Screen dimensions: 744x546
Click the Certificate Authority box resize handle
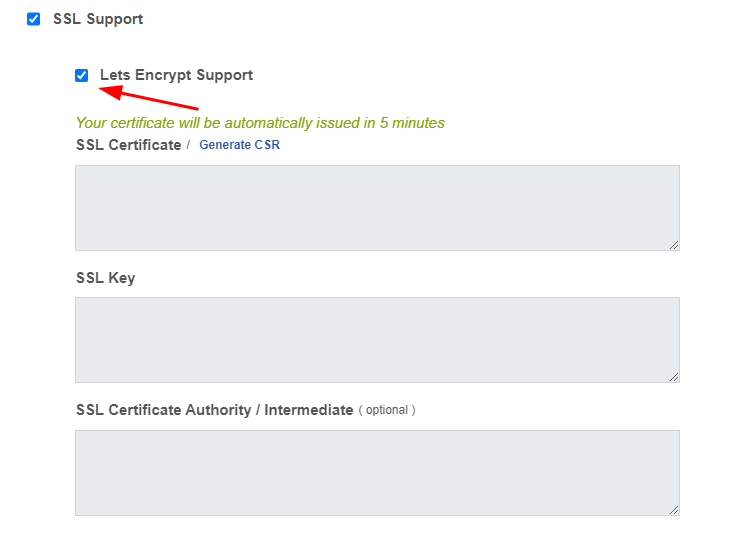[x=674, y=510]
